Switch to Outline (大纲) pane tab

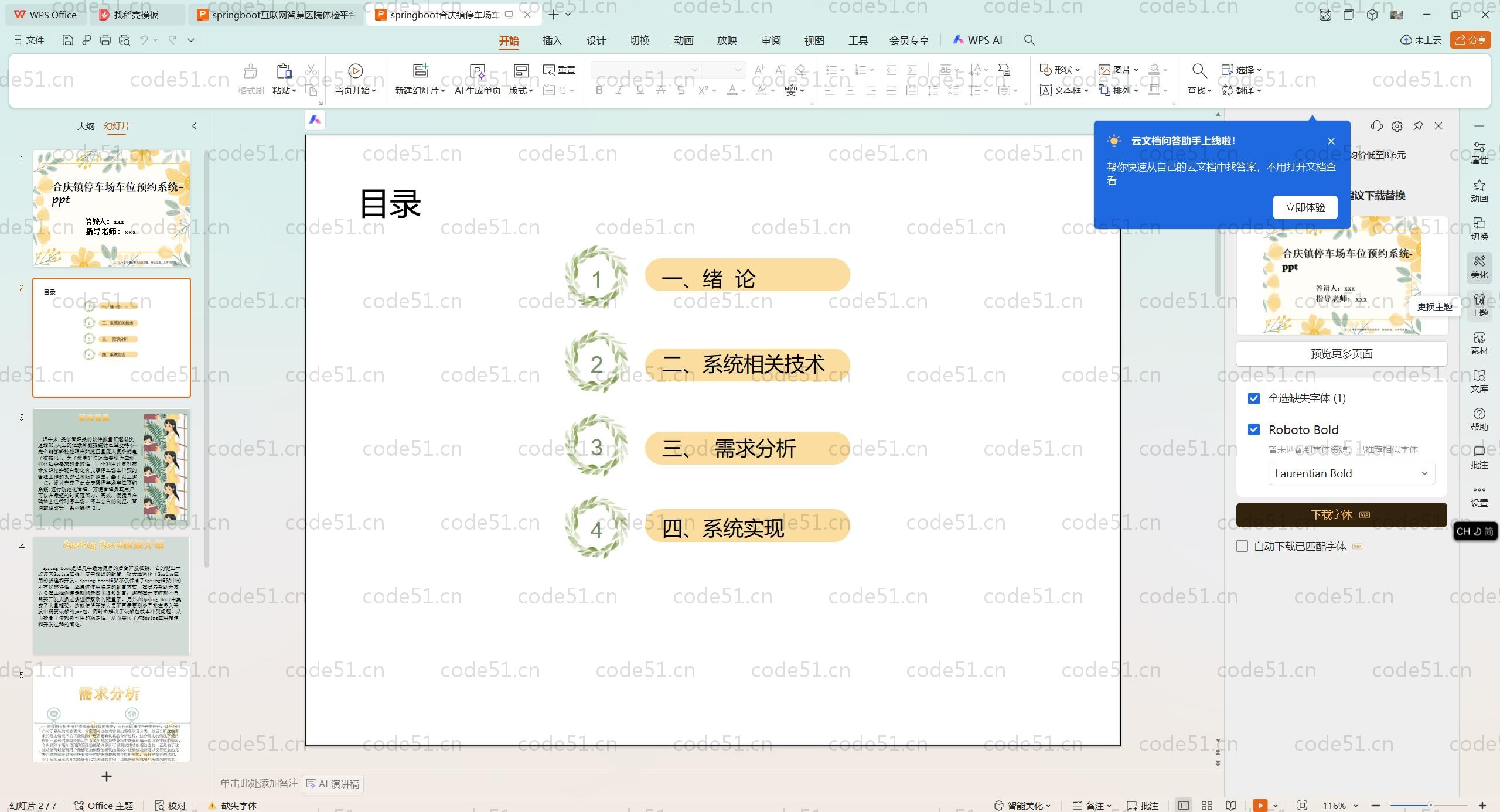pos(86,126)
